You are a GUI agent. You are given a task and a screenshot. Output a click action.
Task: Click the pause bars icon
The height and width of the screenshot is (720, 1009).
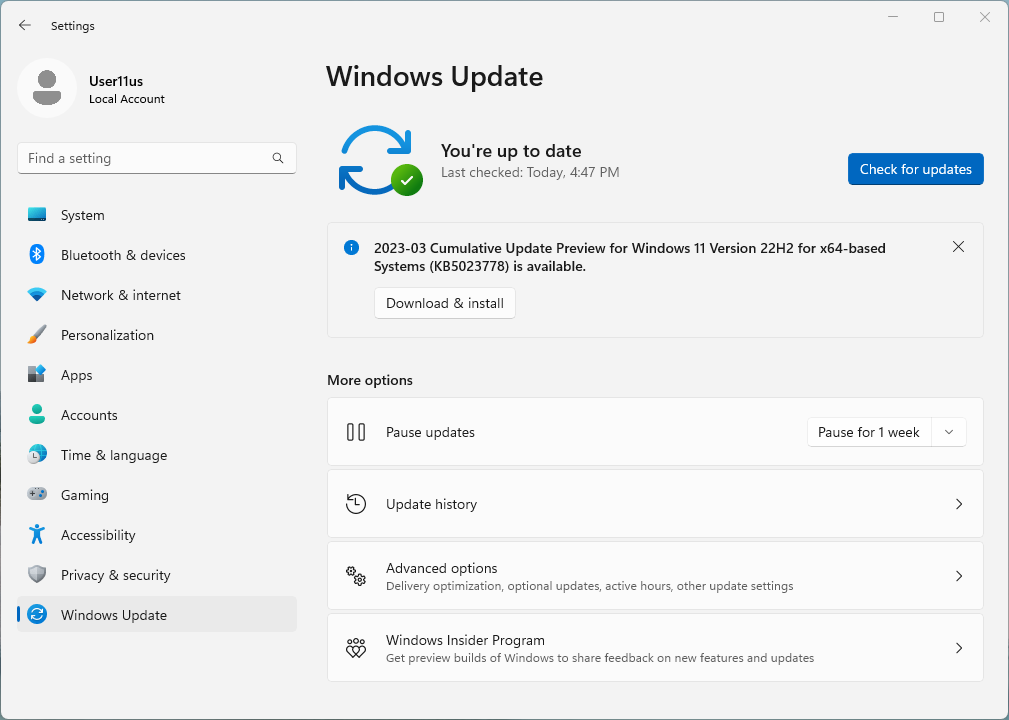[356, 432]
